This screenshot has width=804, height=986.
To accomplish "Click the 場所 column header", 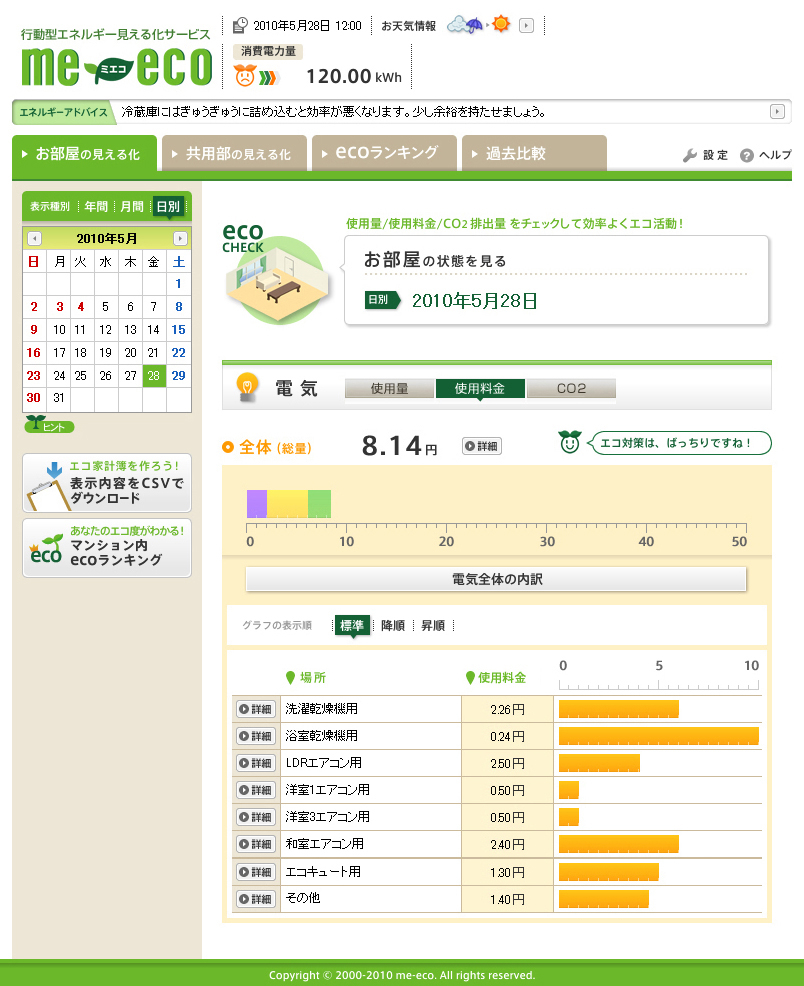I will 306,677.
